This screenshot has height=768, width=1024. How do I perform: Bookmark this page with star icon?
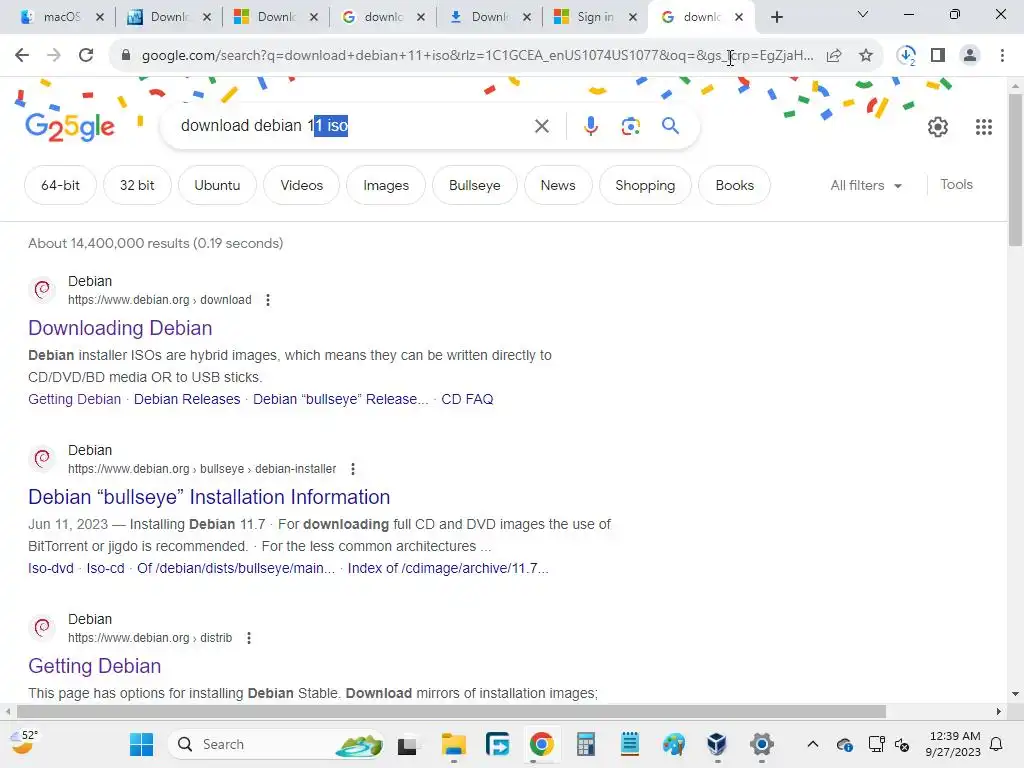[866, 56]
